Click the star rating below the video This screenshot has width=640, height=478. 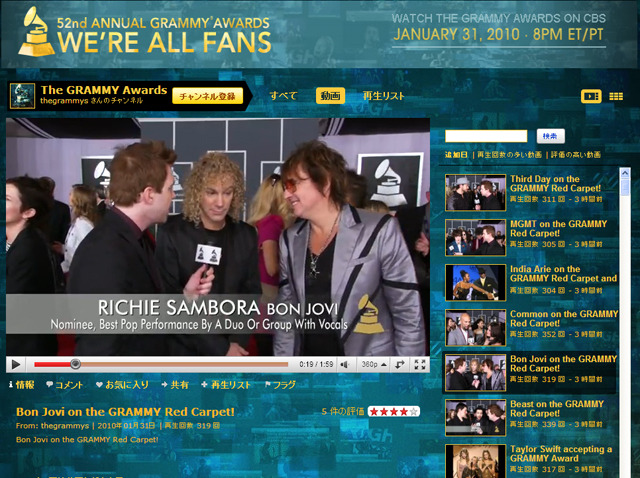pyautogui.click(x=393, y=411)
